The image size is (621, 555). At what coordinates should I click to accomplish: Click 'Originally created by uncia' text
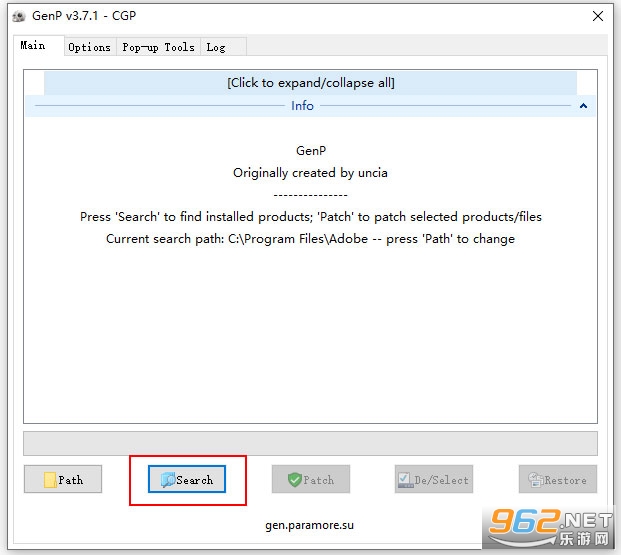310,173
